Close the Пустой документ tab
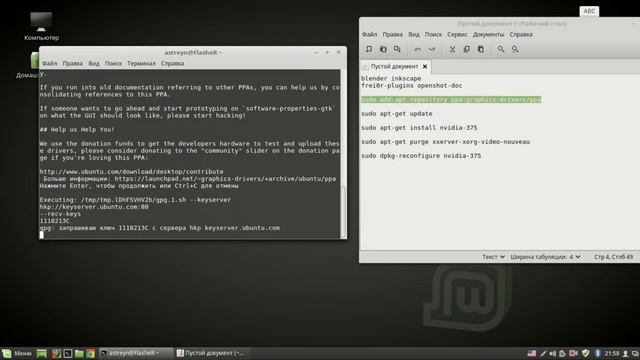The width and height of the screenshot is (640, 360). click(425, 66)
